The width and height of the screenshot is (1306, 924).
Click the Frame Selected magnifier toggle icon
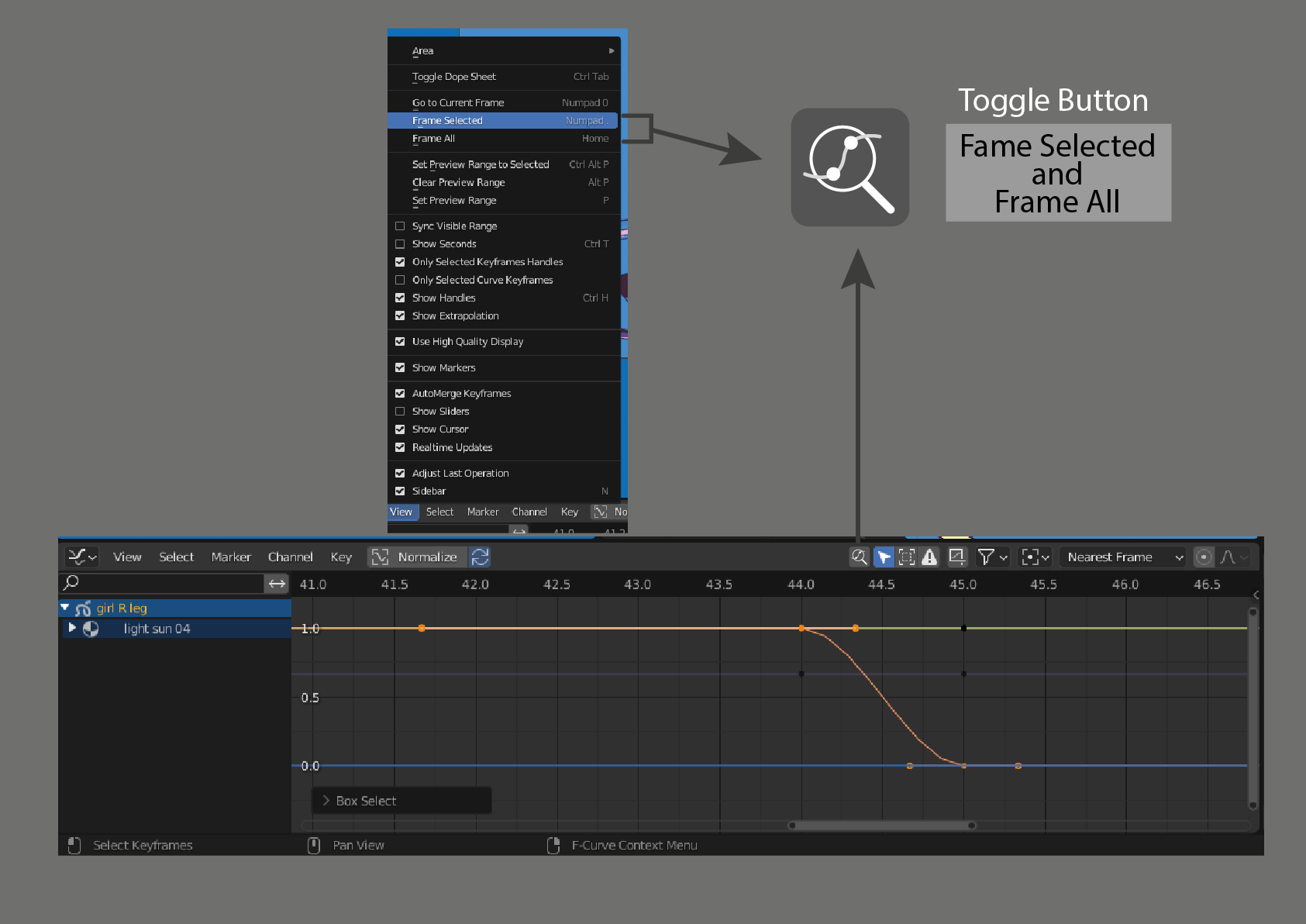[x=859, y=557]
